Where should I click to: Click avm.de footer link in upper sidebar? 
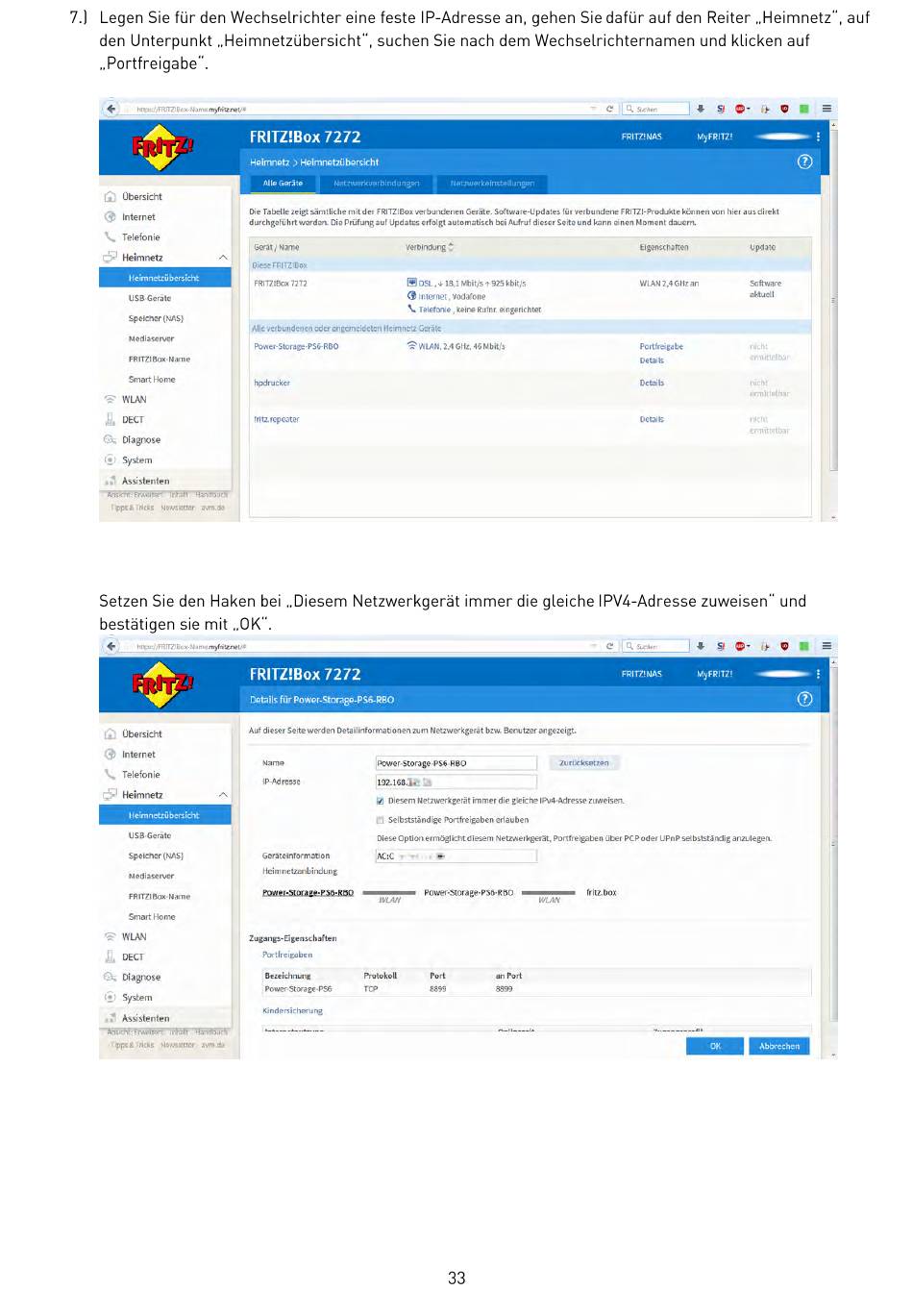[213, 508]
